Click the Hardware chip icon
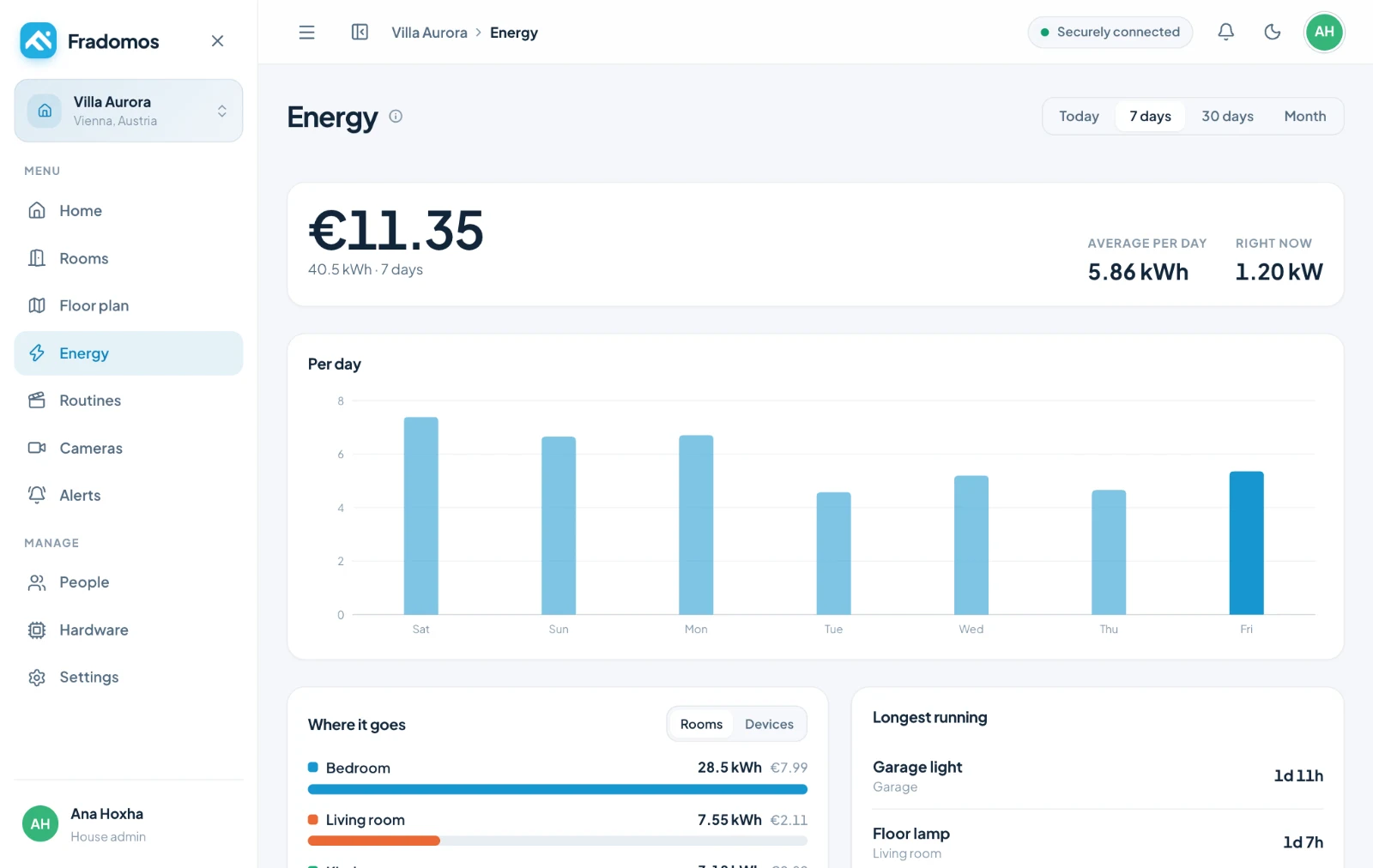Image resolution: width=1373 pixels, height=868 pixels. [37, 630]
